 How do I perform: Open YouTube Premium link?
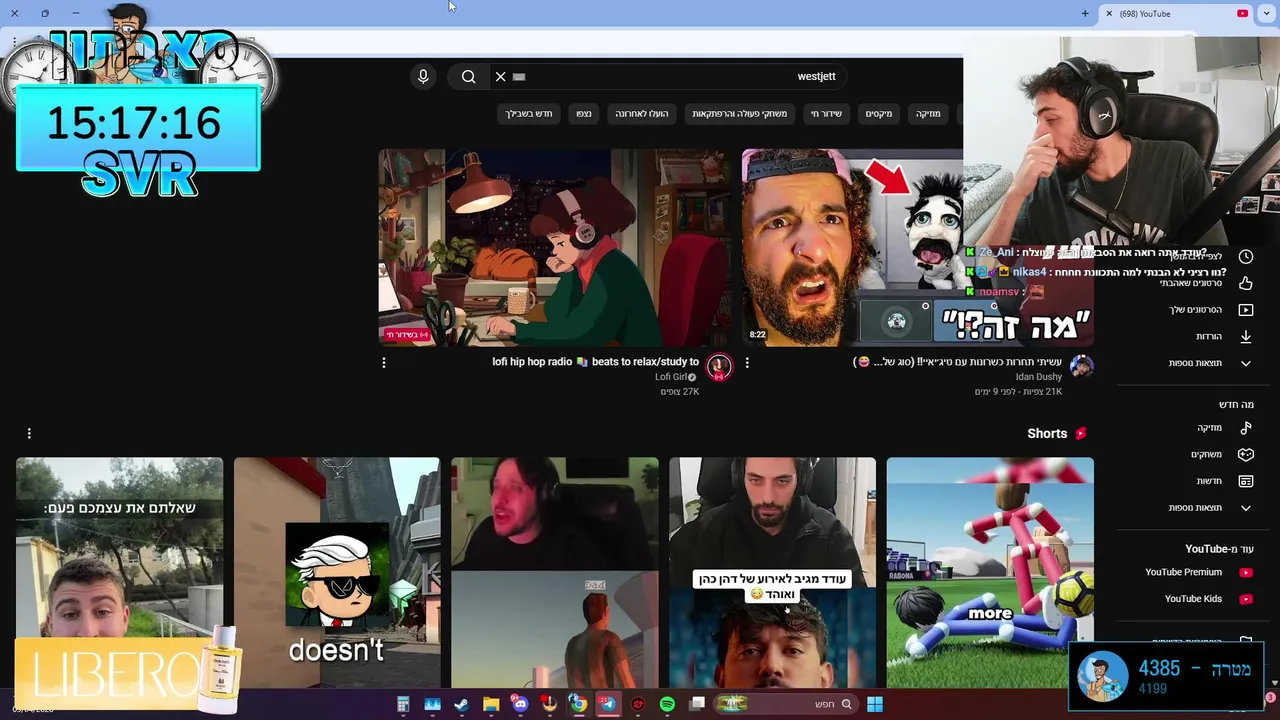click(1198, 572)
